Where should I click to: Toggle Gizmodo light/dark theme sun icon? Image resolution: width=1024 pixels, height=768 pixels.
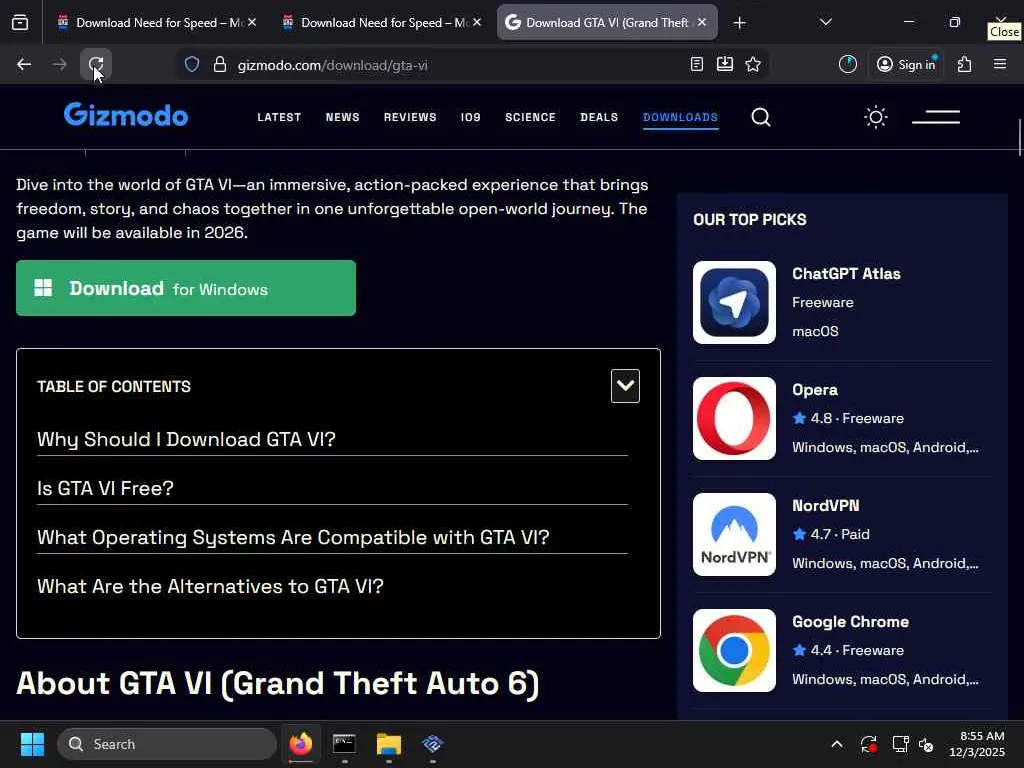[x=876, y=118]
